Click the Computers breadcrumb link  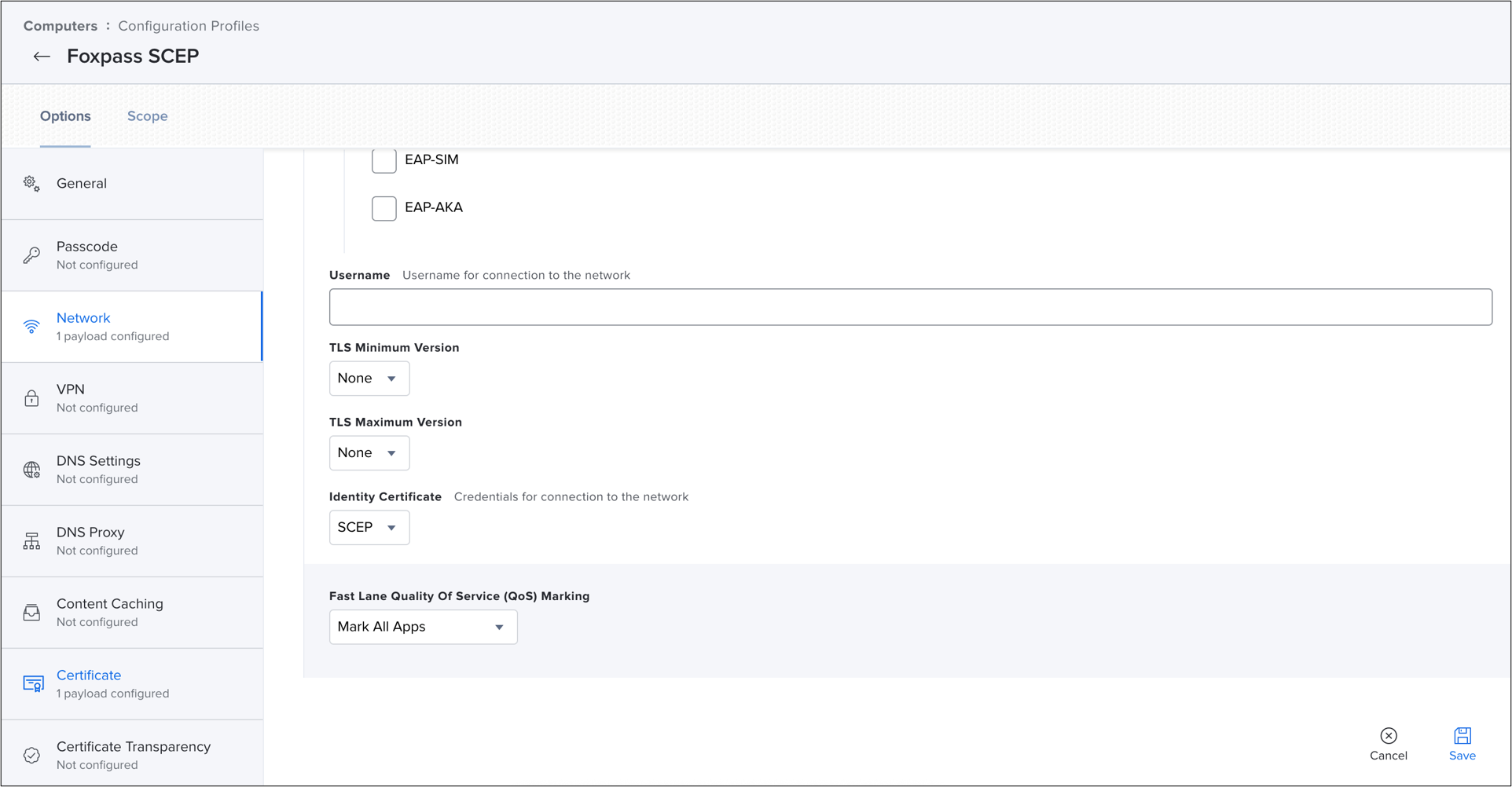click(x=61, y=26)
